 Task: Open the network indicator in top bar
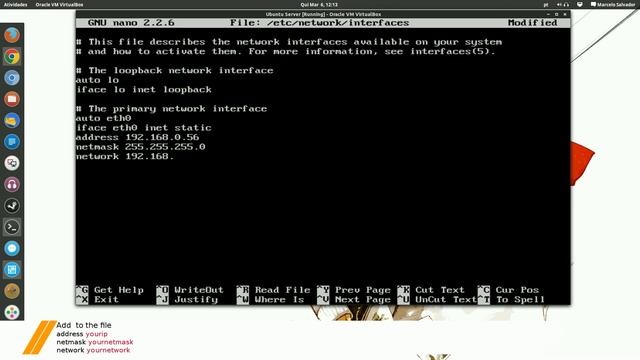coord(580,4)
